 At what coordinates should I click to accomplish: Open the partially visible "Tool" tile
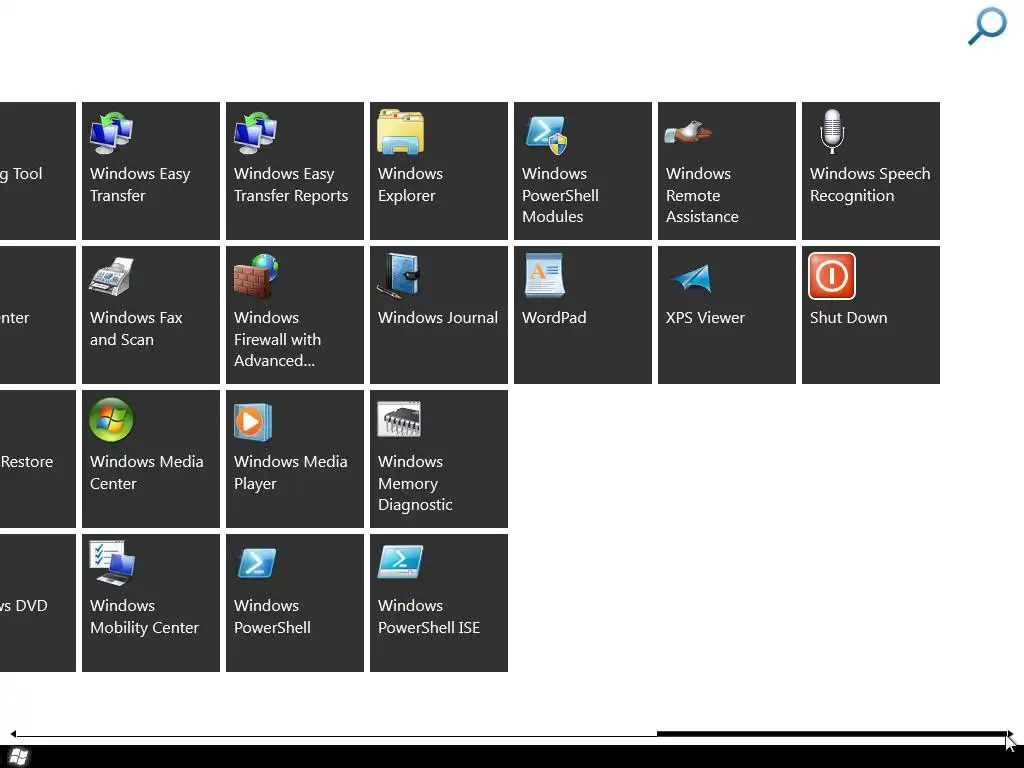tap(38, 170)
